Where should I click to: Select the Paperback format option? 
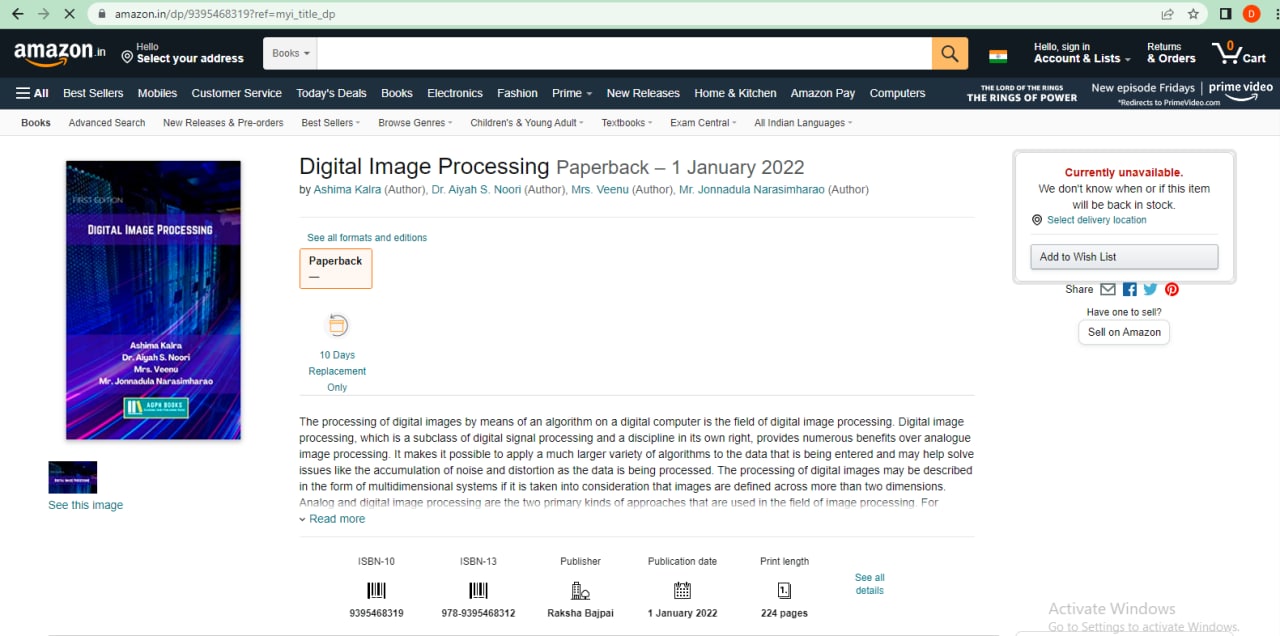pyautogui.click(x=335, y=268)
